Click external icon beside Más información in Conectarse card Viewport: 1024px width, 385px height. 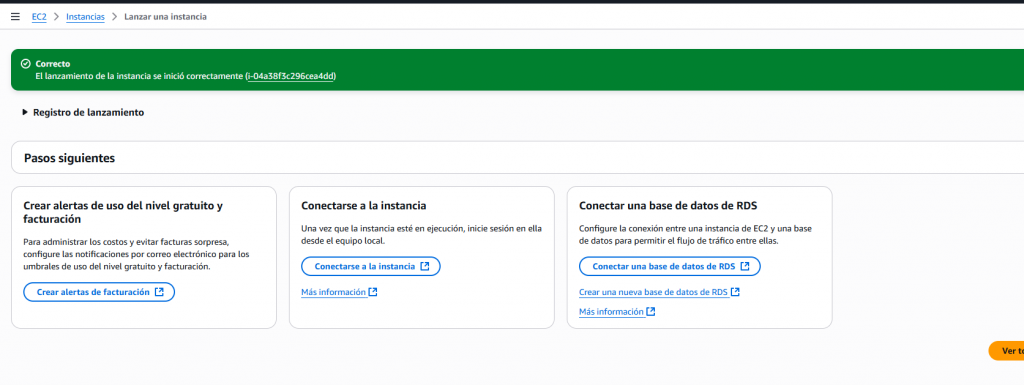pyautogui.click(x=373, y=292)
